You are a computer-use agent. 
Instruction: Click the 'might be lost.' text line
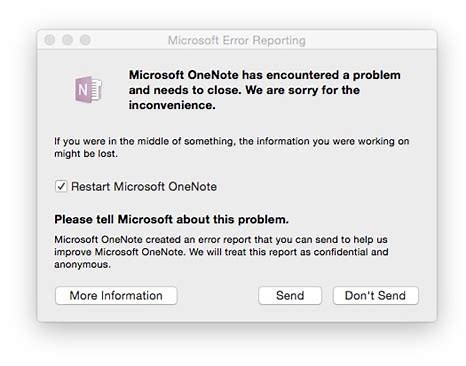[x=86, y=154]
